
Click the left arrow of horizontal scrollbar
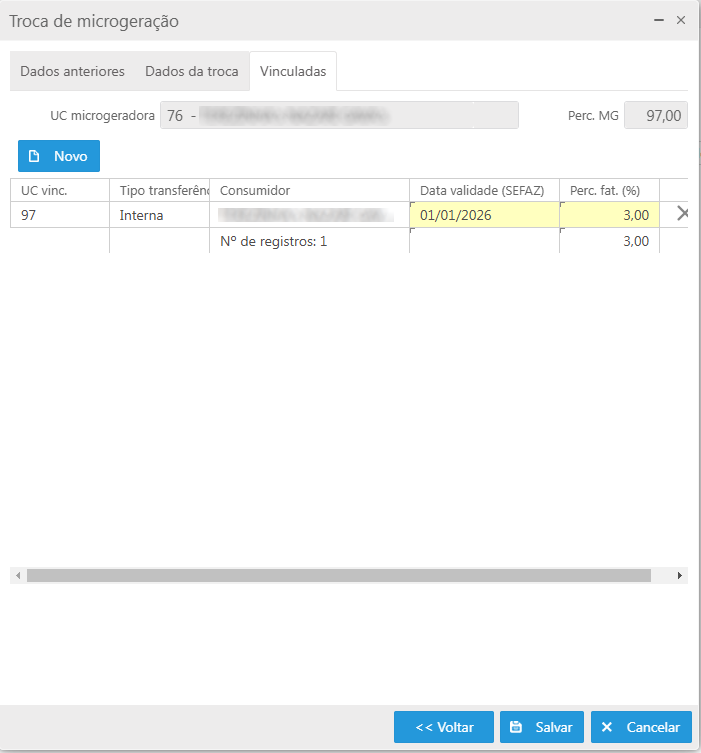(18, 575)
